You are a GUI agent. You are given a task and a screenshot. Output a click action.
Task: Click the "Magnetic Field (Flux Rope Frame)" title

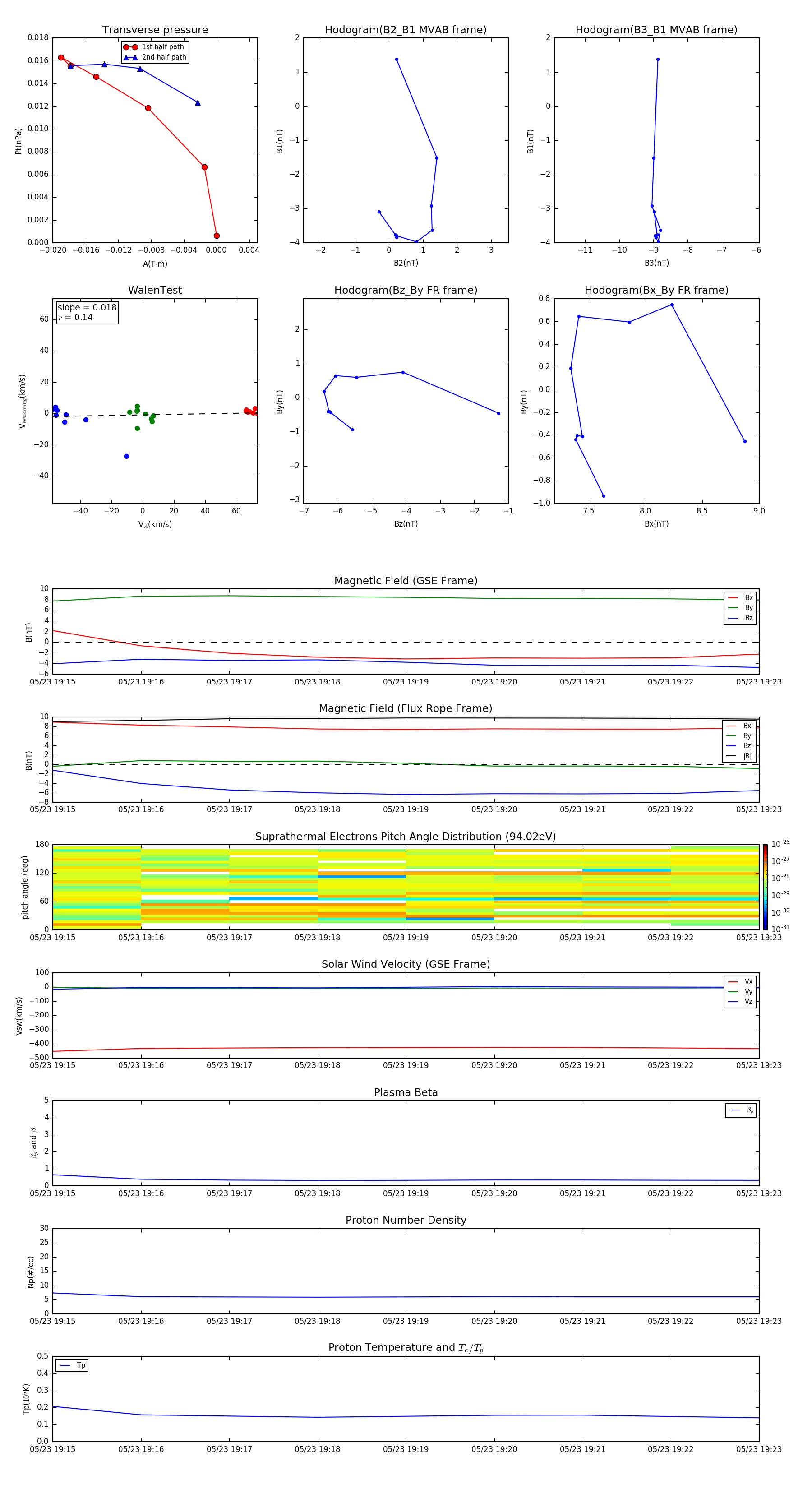tap(406, 709)
